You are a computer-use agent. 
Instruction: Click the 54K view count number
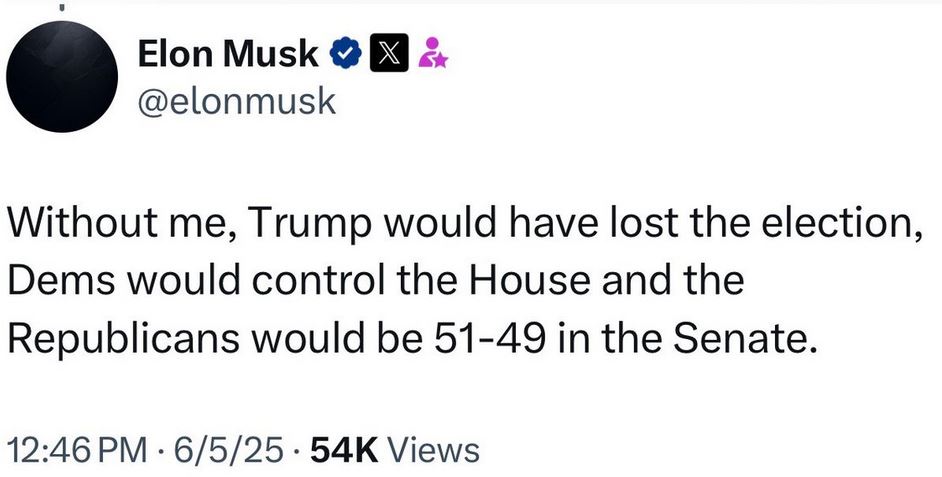(344, 450)
